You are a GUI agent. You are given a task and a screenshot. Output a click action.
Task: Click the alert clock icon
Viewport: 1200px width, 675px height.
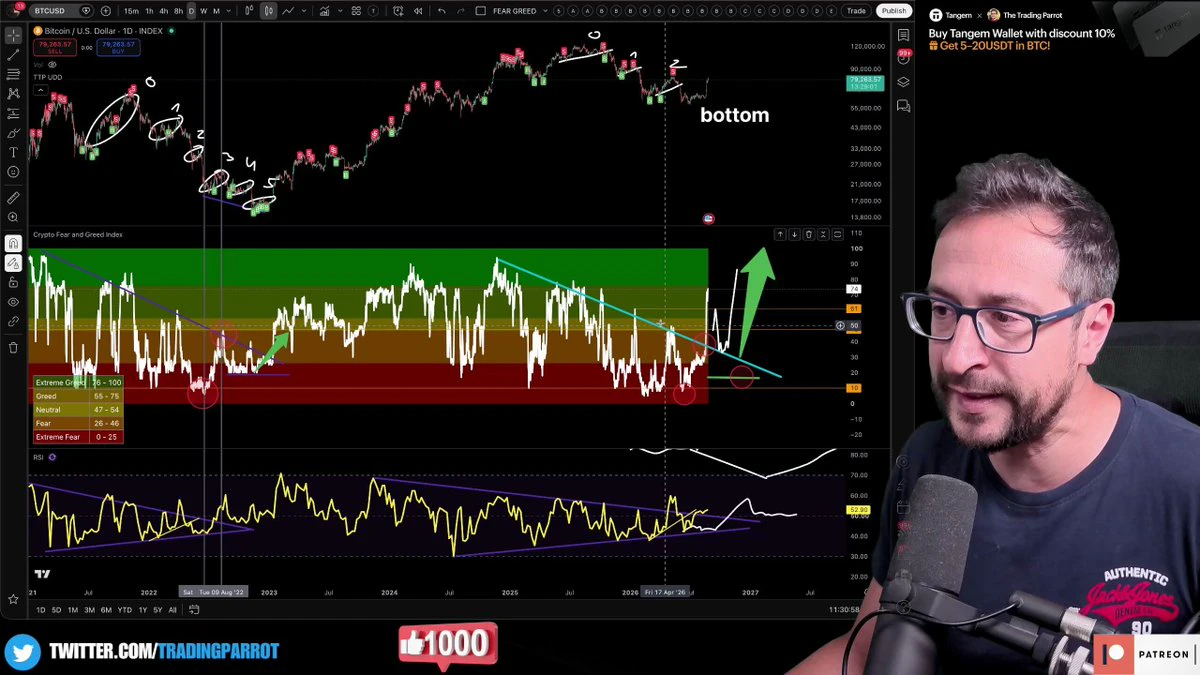pos(398,11)
